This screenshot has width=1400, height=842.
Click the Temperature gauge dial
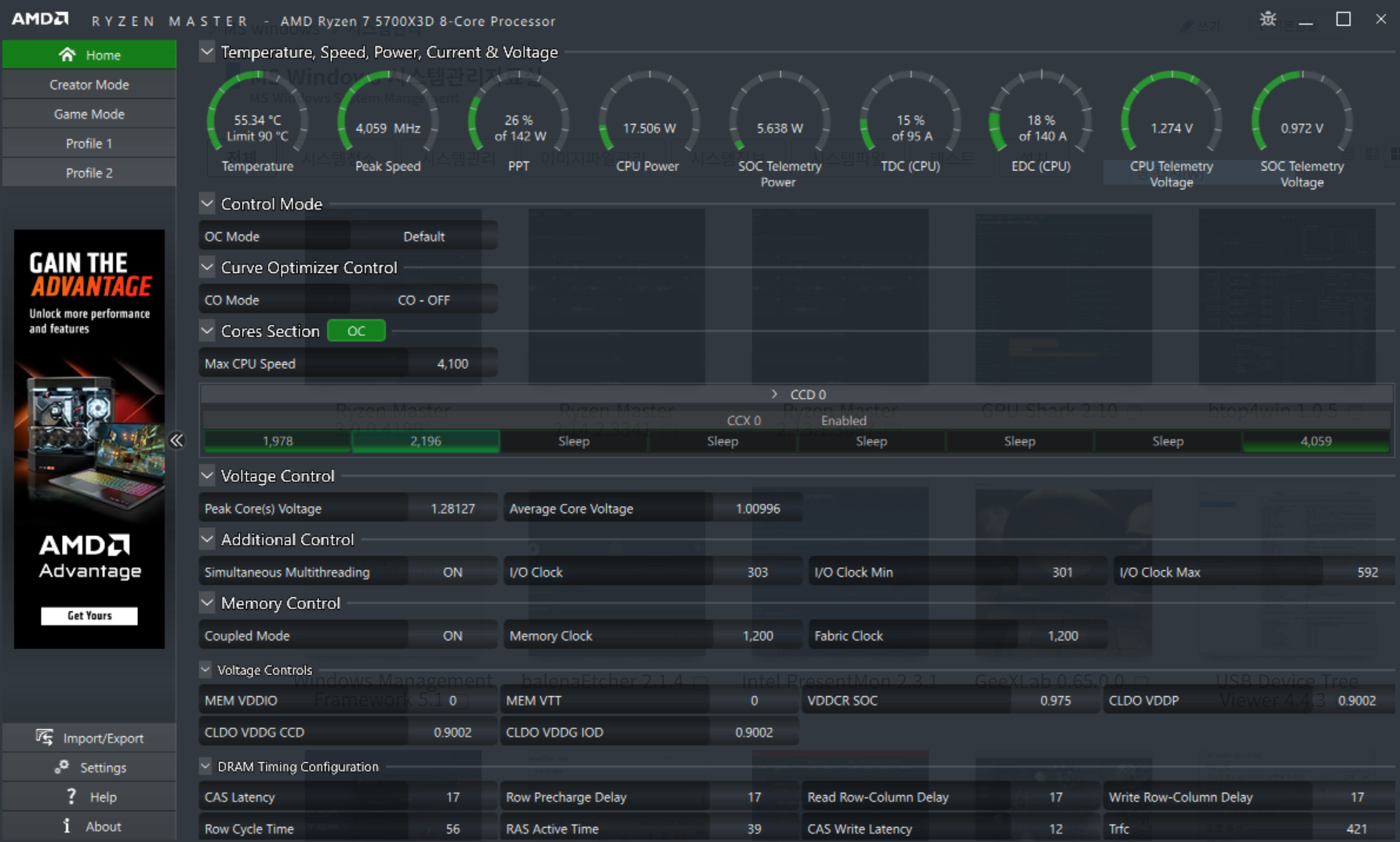click(x=257, y=118)
